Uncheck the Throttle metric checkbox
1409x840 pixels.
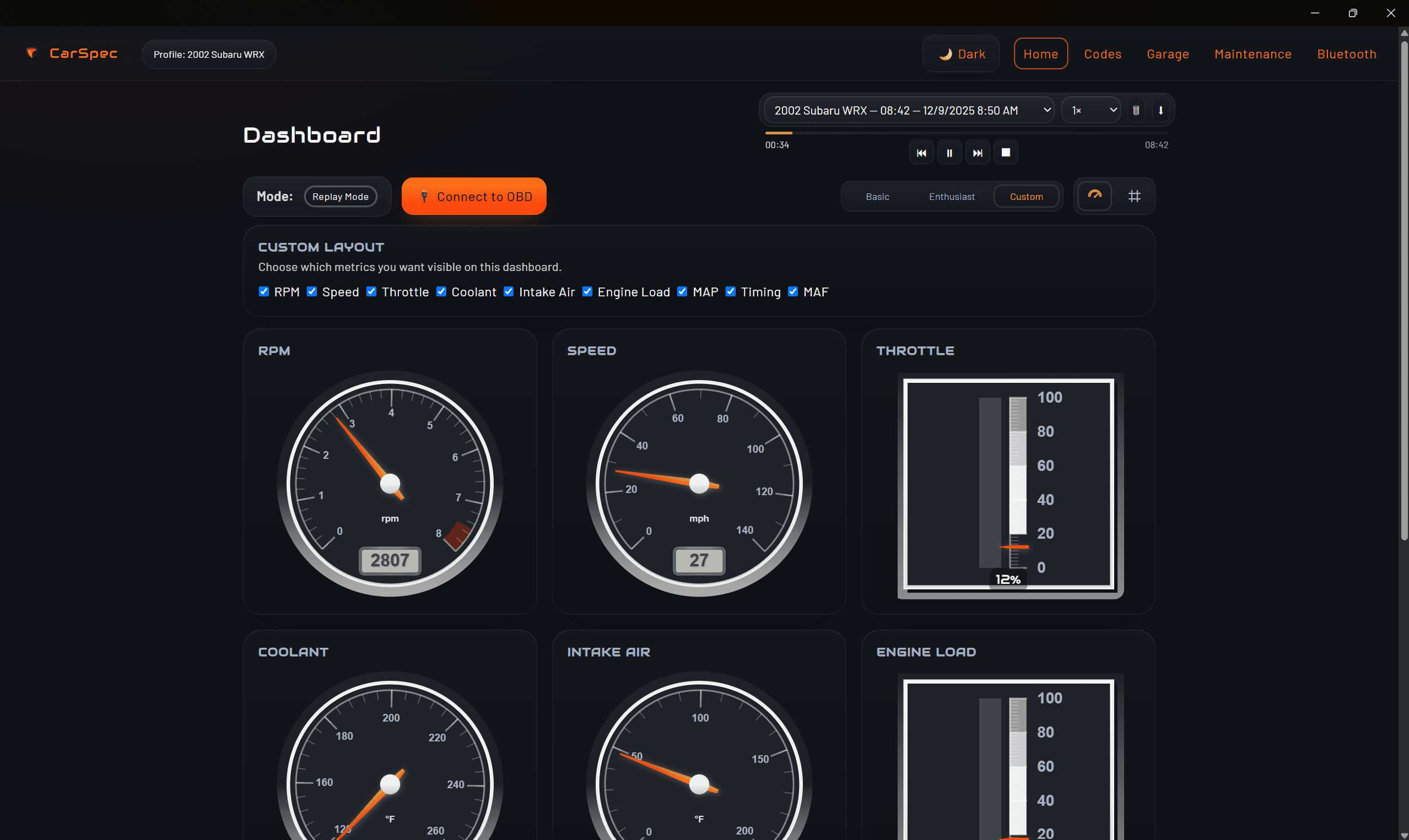(371, 291)
